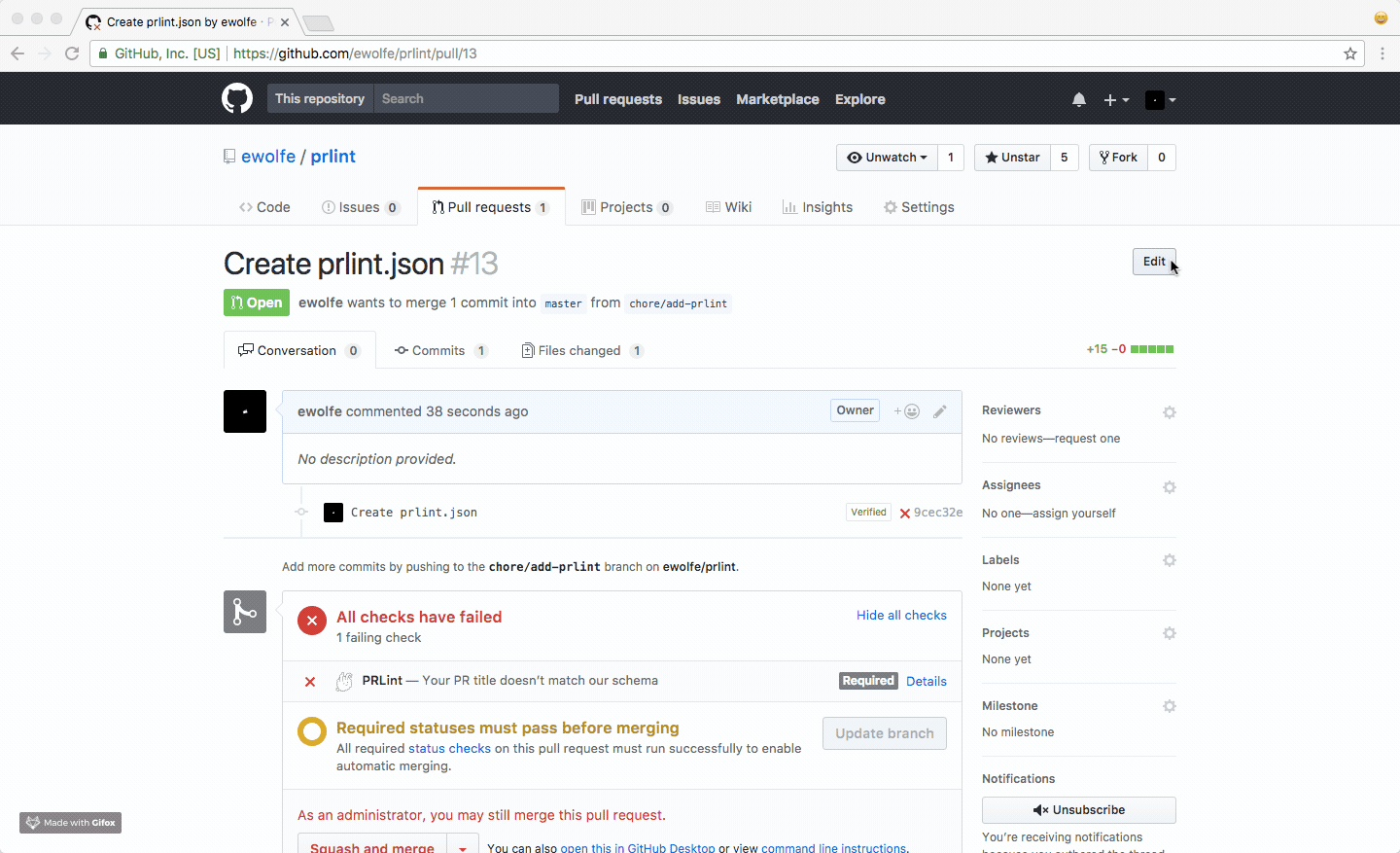
Task: Open the GitHub logo home link
Action: coord(237,98)
